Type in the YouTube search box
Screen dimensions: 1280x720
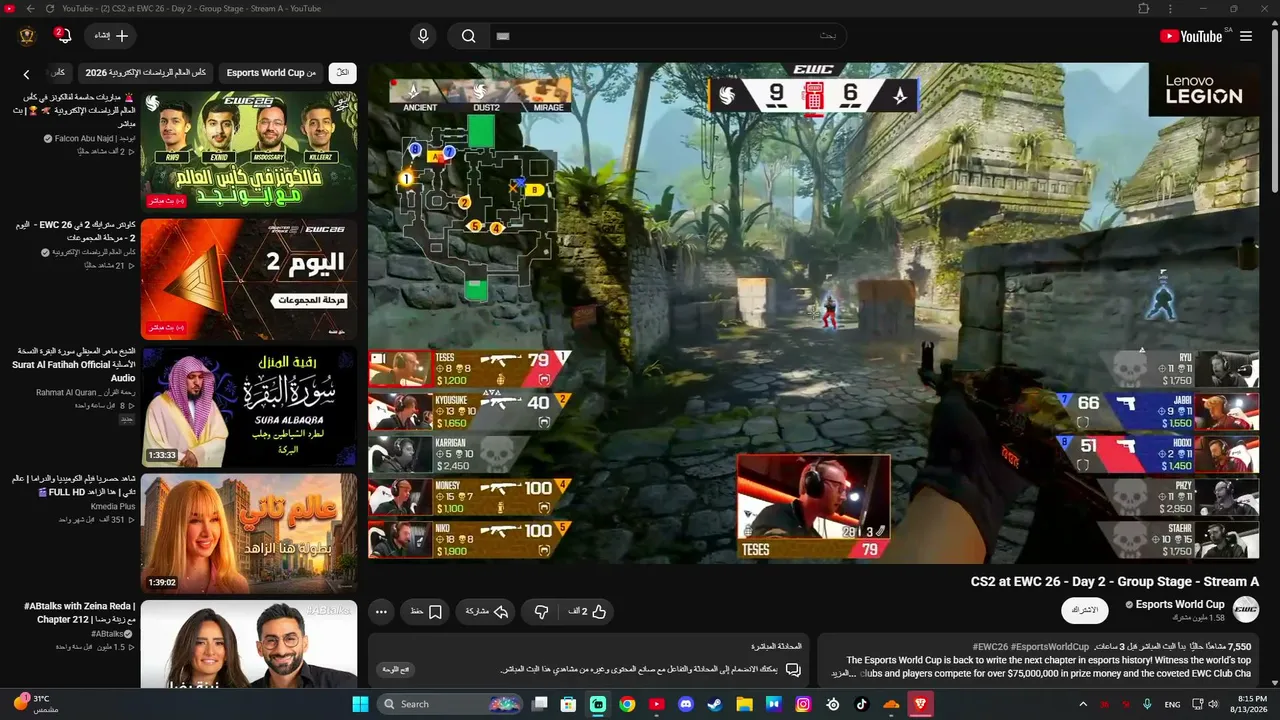[667, 36]
